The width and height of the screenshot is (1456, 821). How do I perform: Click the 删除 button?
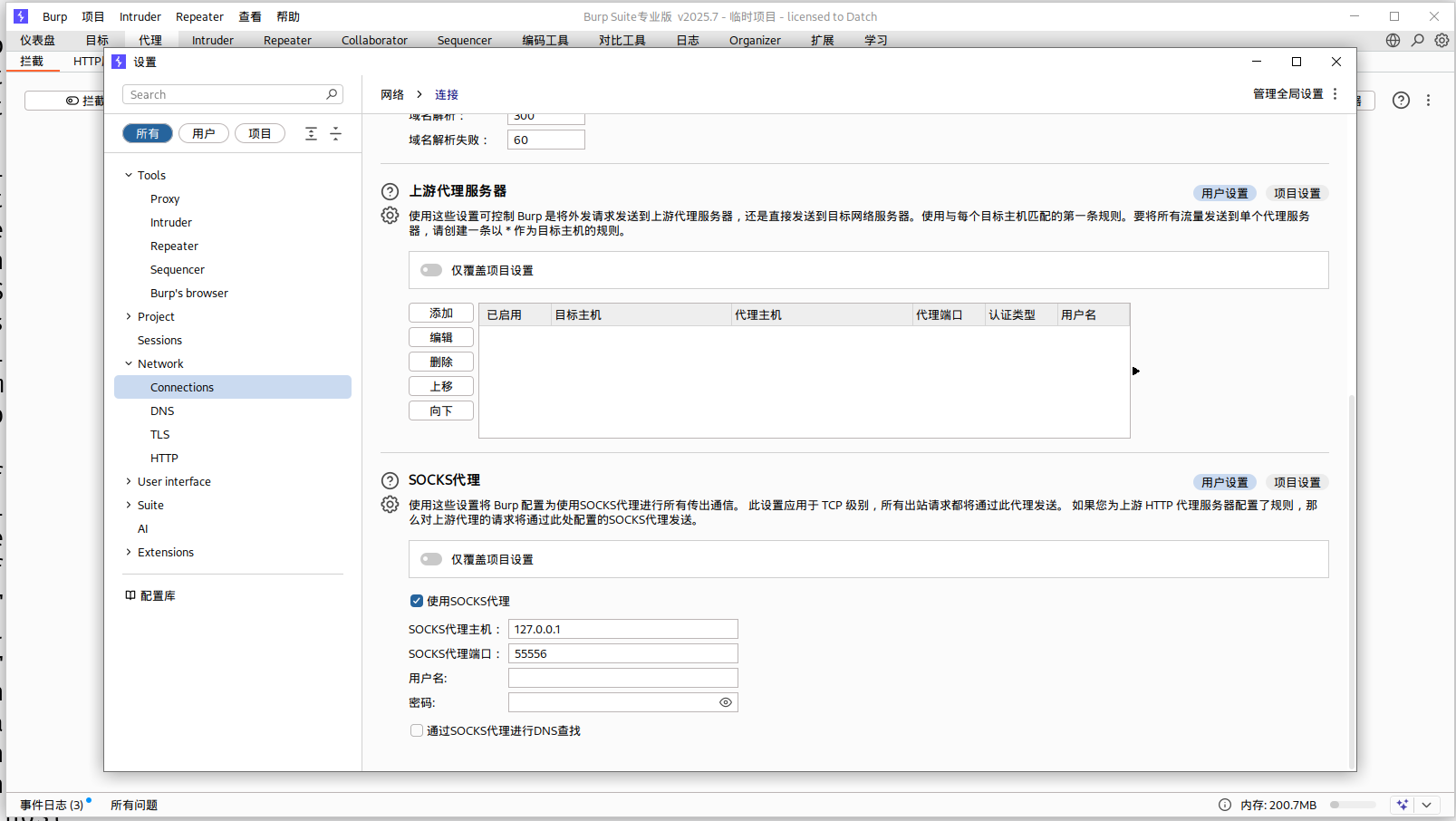pyautogui.click(x=441, y=362)
